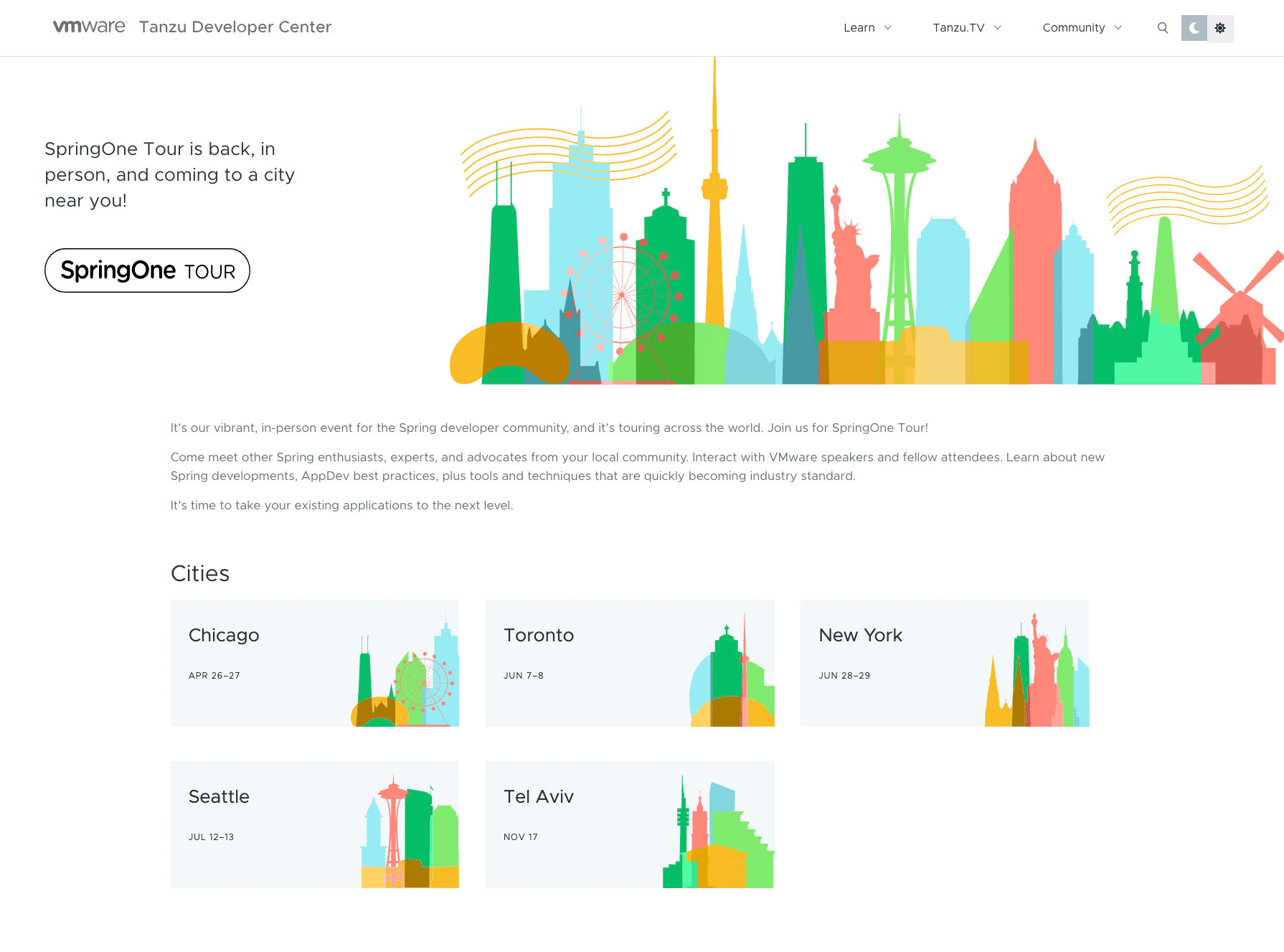Click the JUL 12–13 date
The width and height of the screenshot is (1284, 952).
click(211, 837)
